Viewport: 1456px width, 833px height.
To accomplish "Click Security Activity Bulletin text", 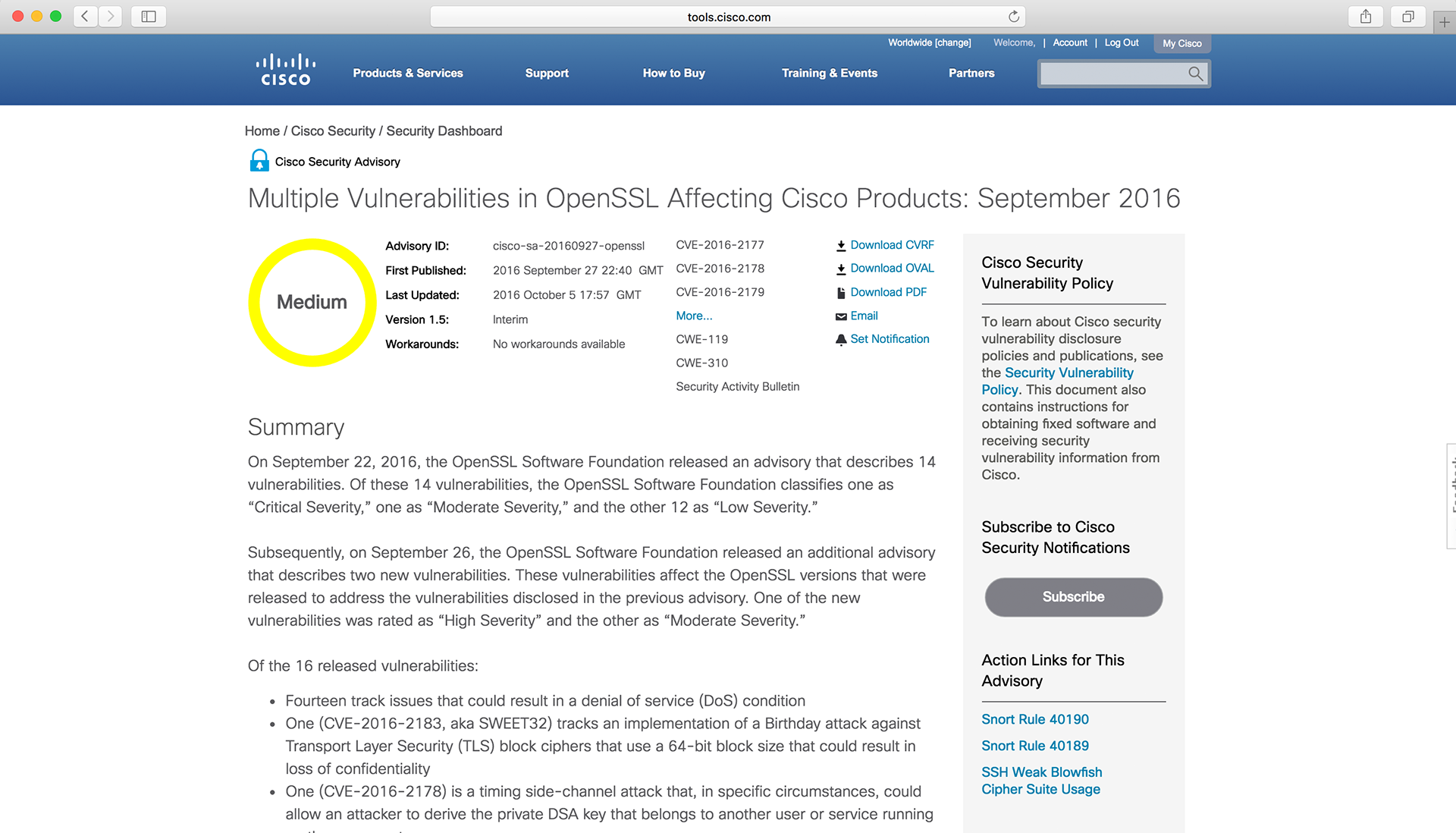I will click(x=737, y=386).
